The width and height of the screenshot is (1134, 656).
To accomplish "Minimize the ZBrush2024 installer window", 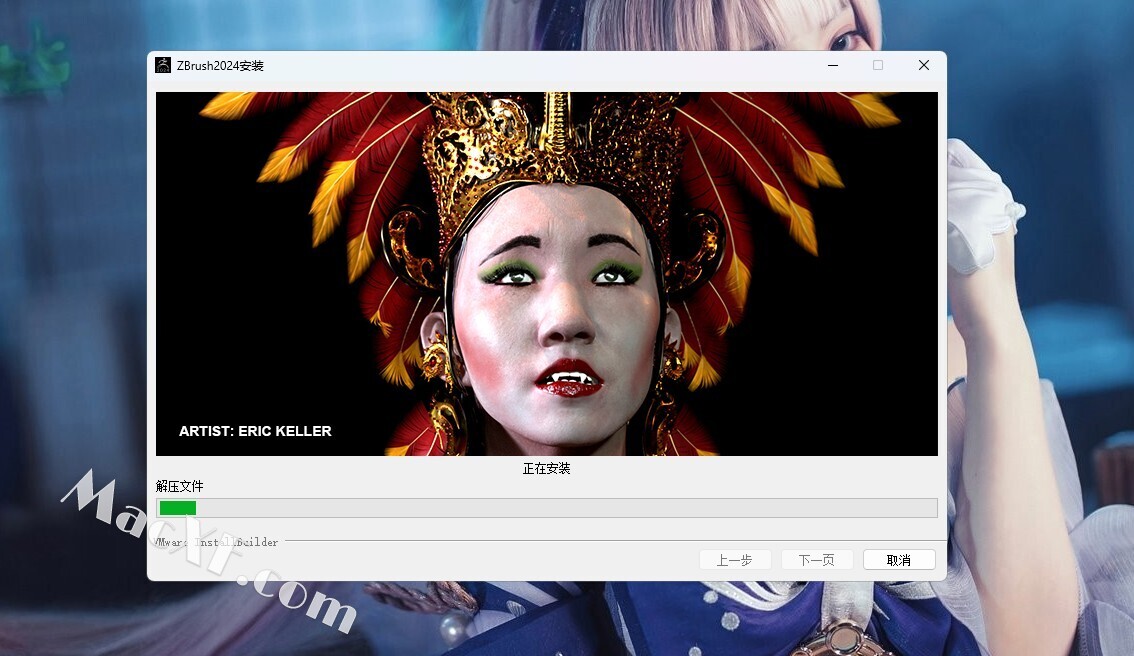I will click(x=833, y=65).
